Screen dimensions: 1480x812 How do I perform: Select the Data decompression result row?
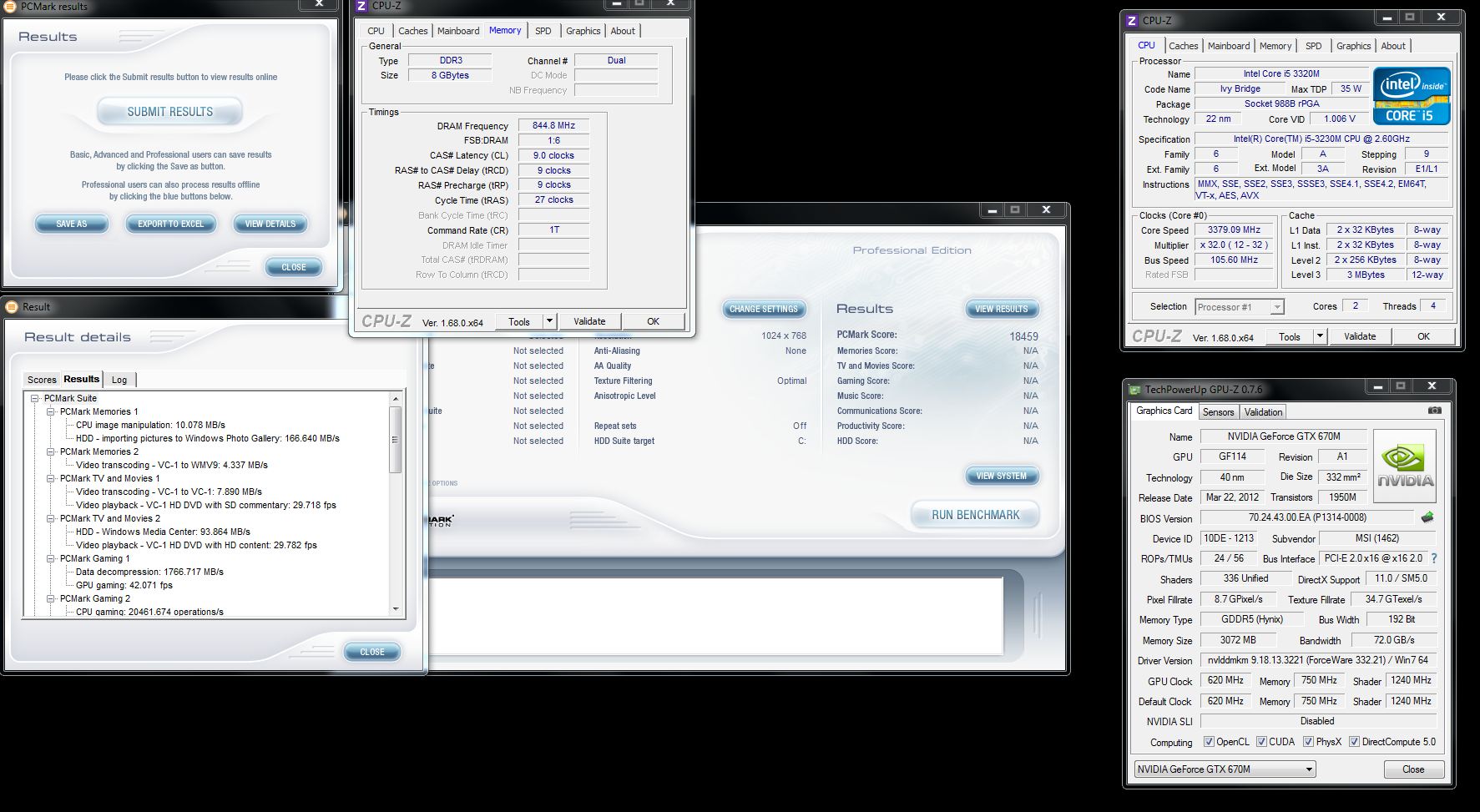[149, 572]
